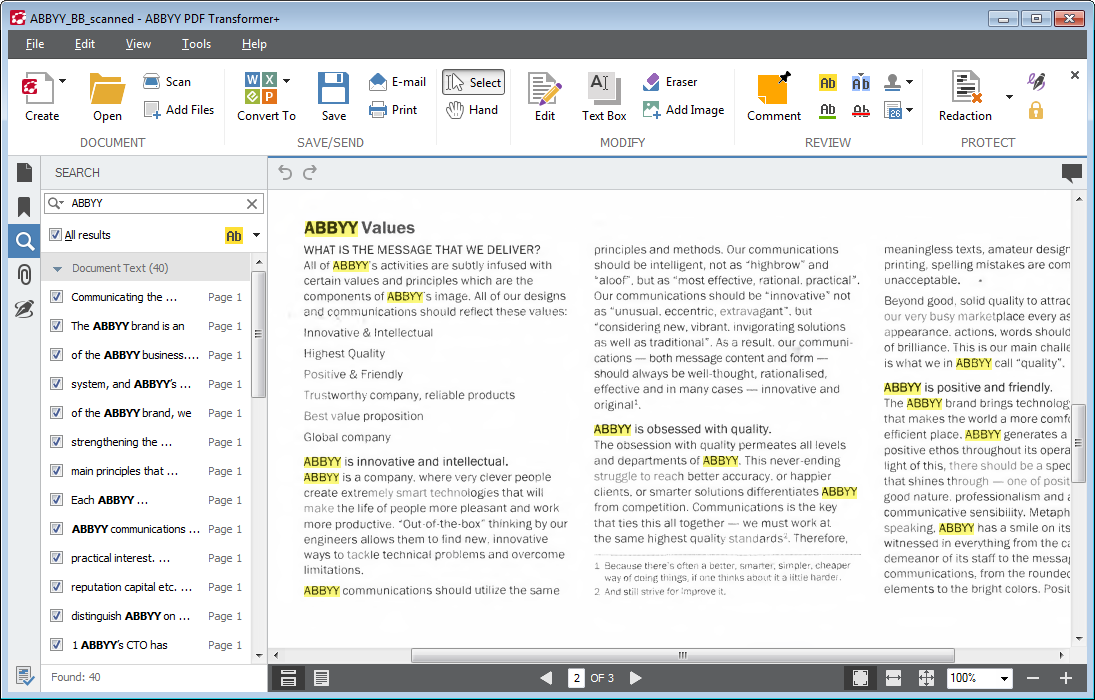This screenshot has width=1095, height=700.
Task: Select the Text Box tool
Action: (604, 97)
